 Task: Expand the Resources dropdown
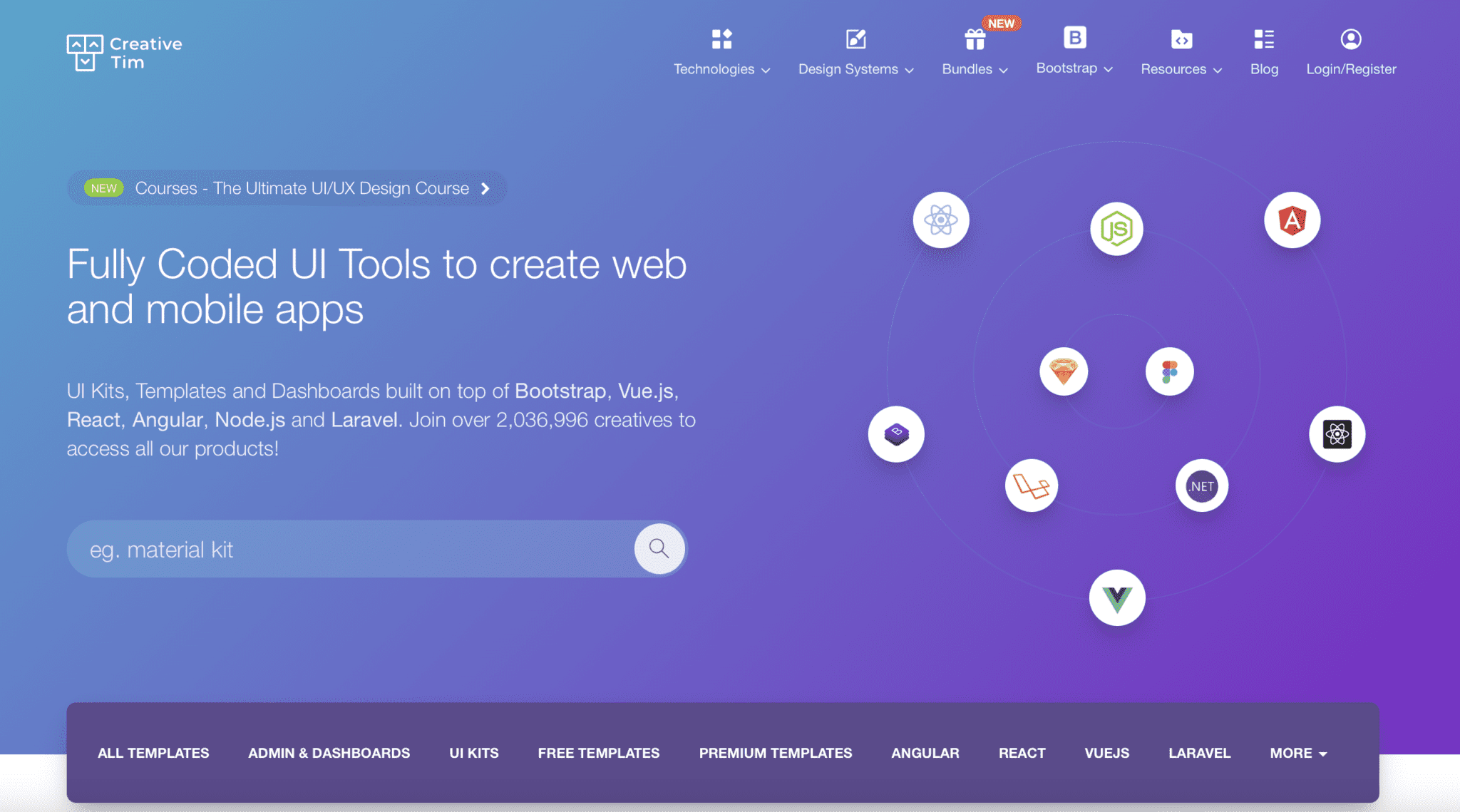click(x=1181, y=69)
